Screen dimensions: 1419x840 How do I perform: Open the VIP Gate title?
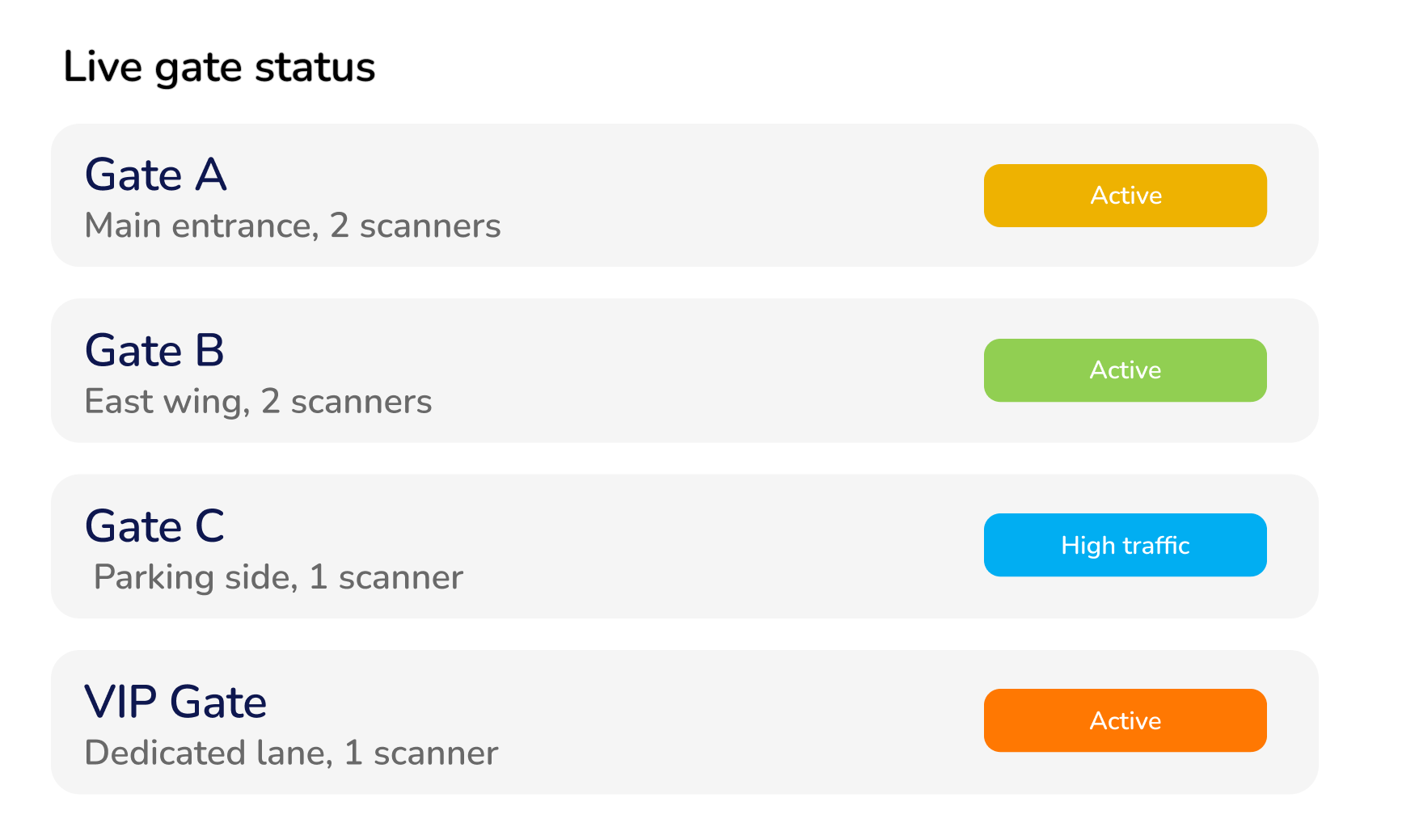[175, 702]
